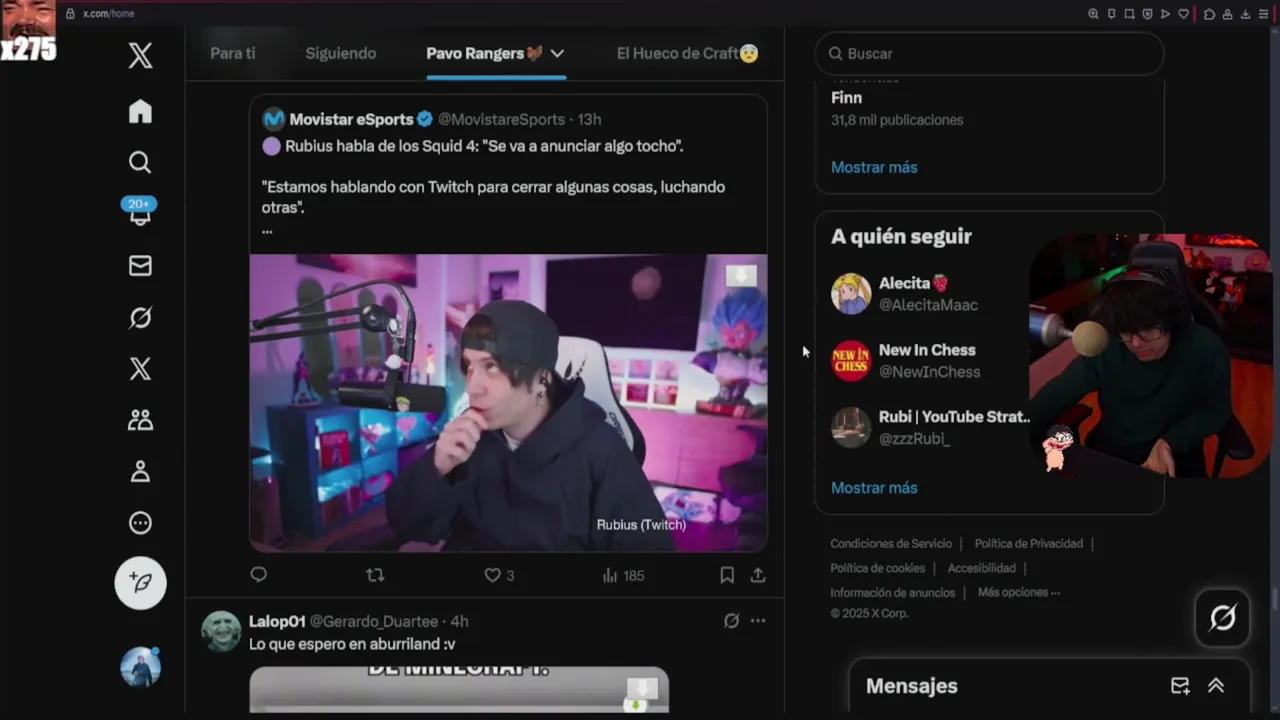Open the Lalop01 user avatar
The height and width of the screenshot is (720, 1280).
pos(221,632)
